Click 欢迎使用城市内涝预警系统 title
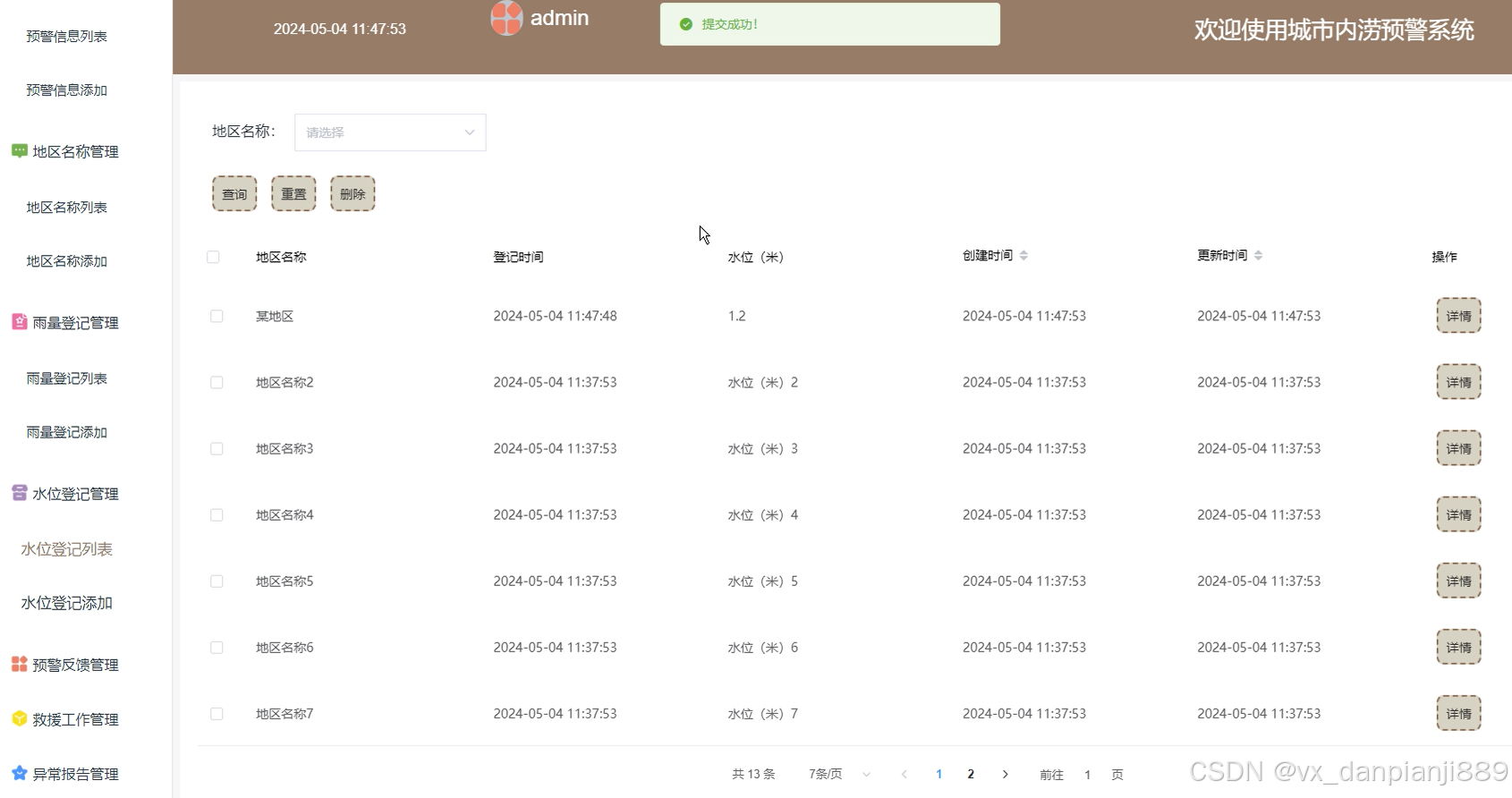 pos(1333,30)
